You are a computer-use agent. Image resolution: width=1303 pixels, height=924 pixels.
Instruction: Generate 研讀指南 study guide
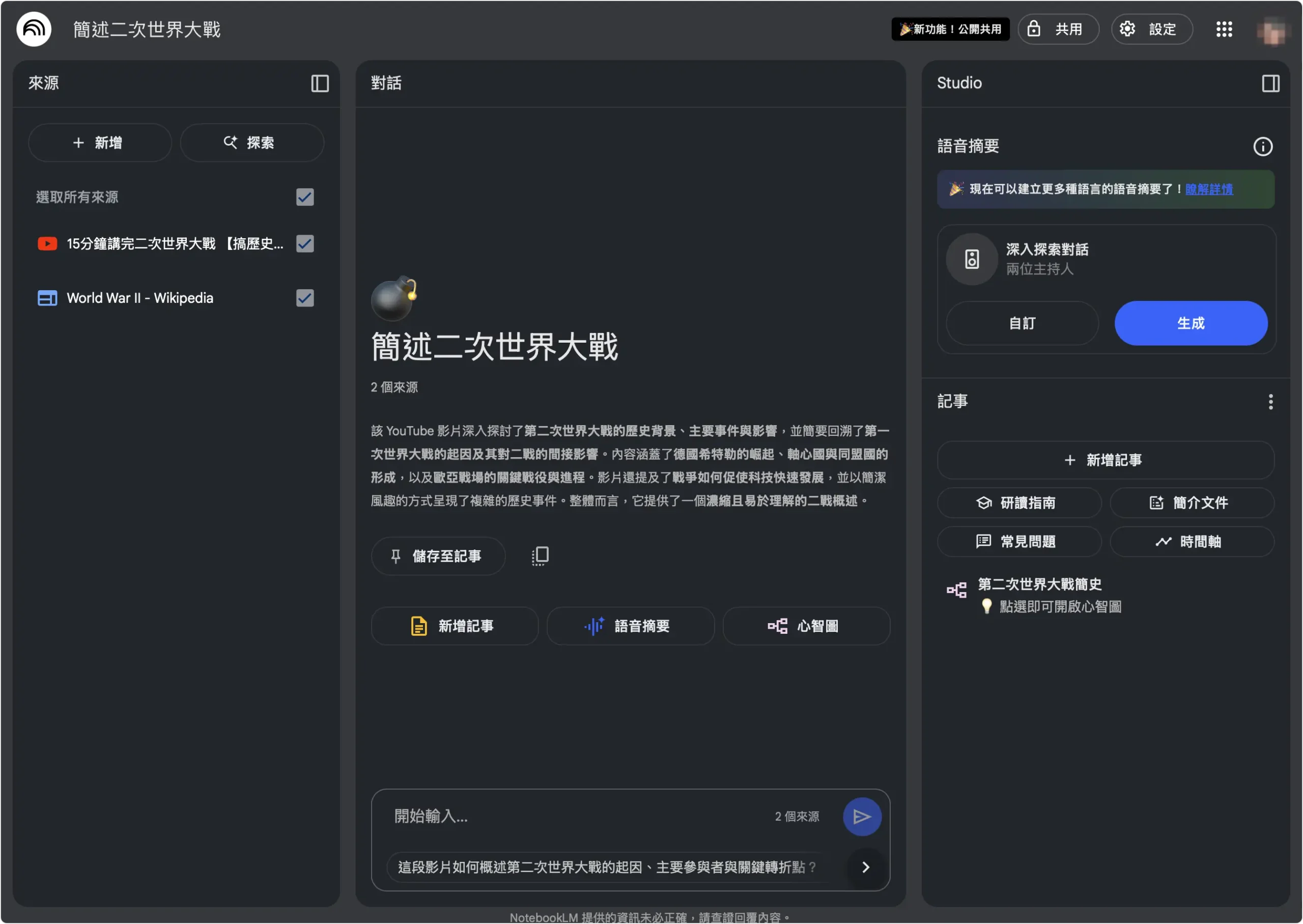(1018, 503)
